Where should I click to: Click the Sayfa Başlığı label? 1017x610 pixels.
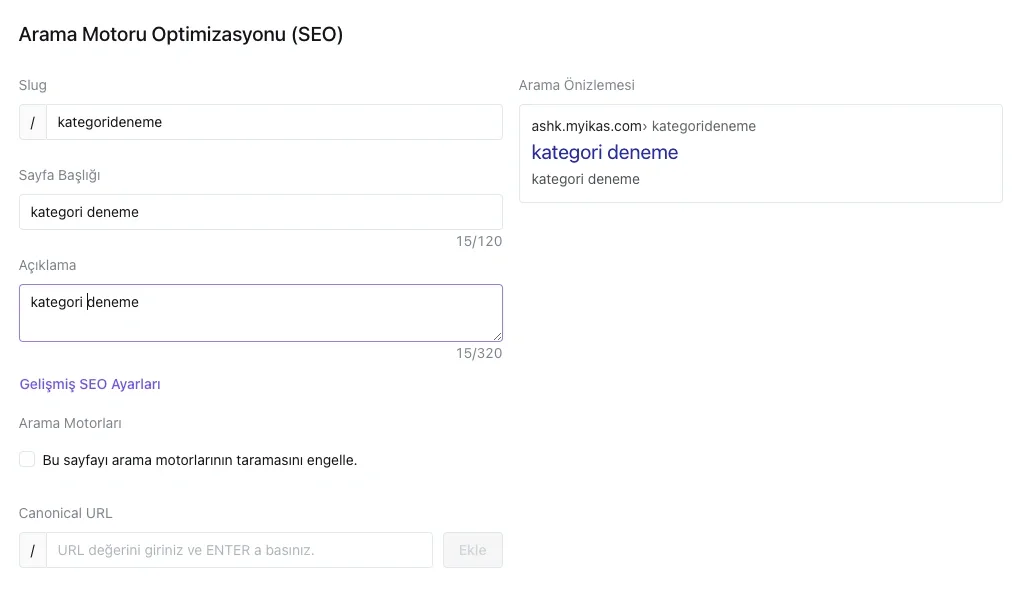point(60,175)
